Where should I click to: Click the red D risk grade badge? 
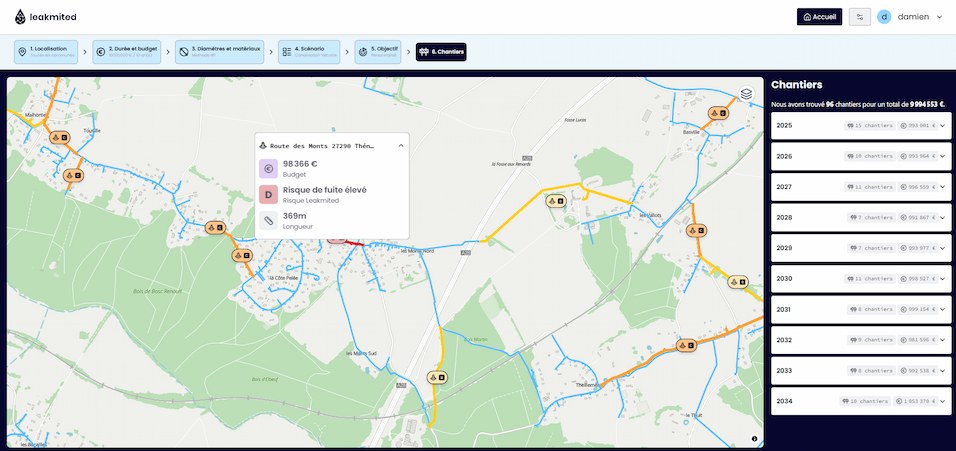point(268,194)
